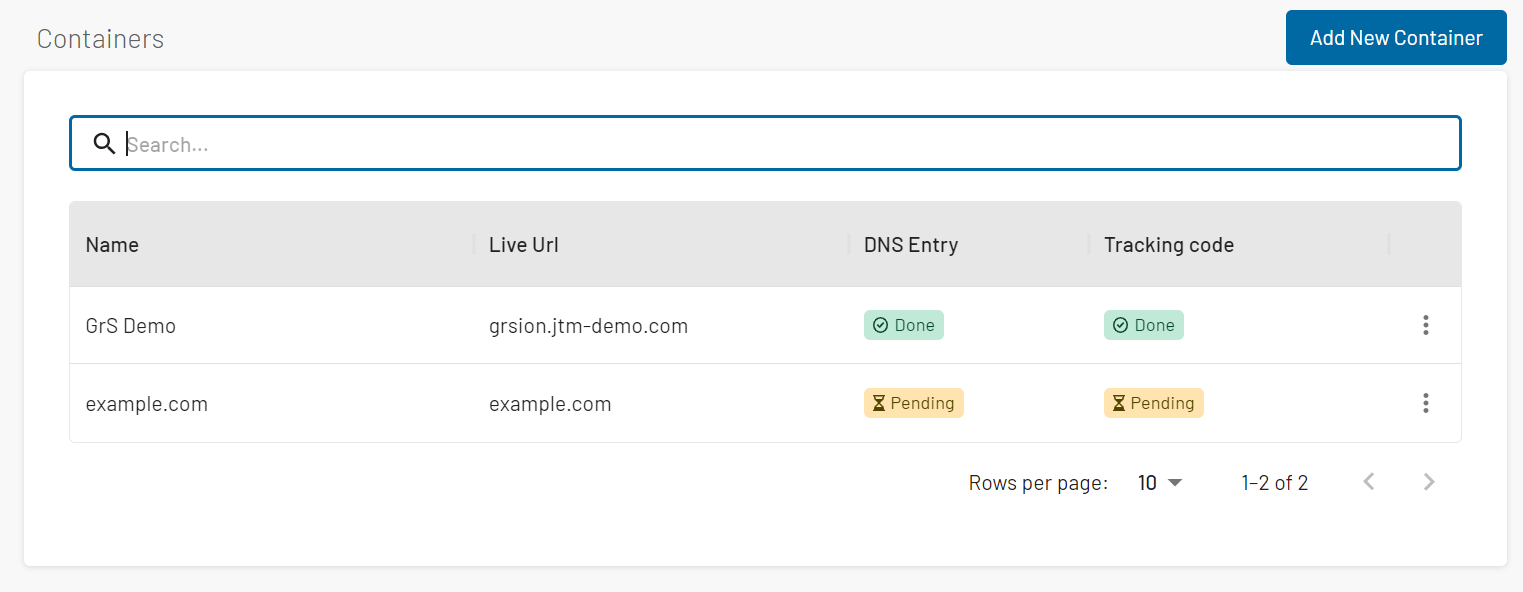Sort by the DNS Entry column header
This screenshot has height=592, width=1523.
coord(911,245)
